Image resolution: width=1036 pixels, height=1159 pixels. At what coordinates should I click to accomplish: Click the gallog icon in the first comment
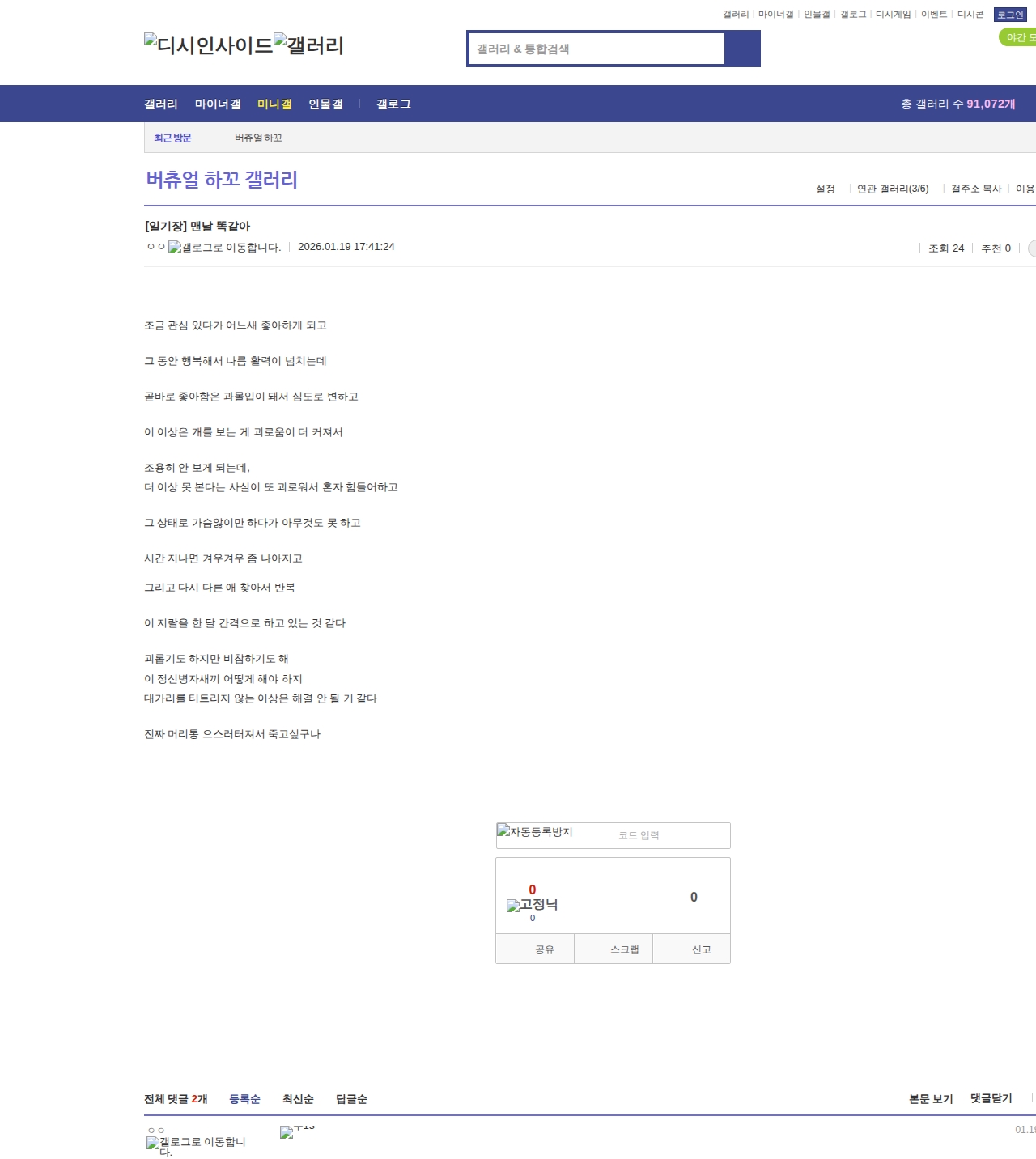pyautogui.click(x=151, y=1144)
